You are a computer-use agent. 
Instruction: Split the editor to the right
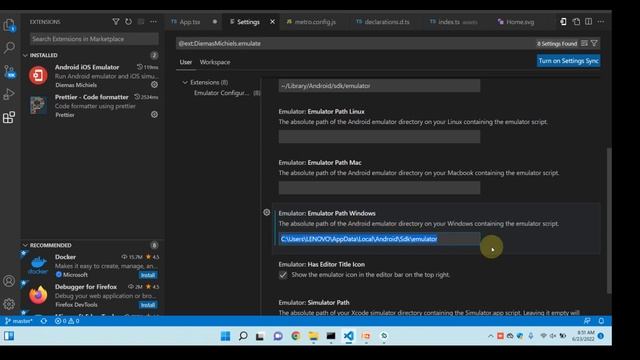[x=589, y=22]
